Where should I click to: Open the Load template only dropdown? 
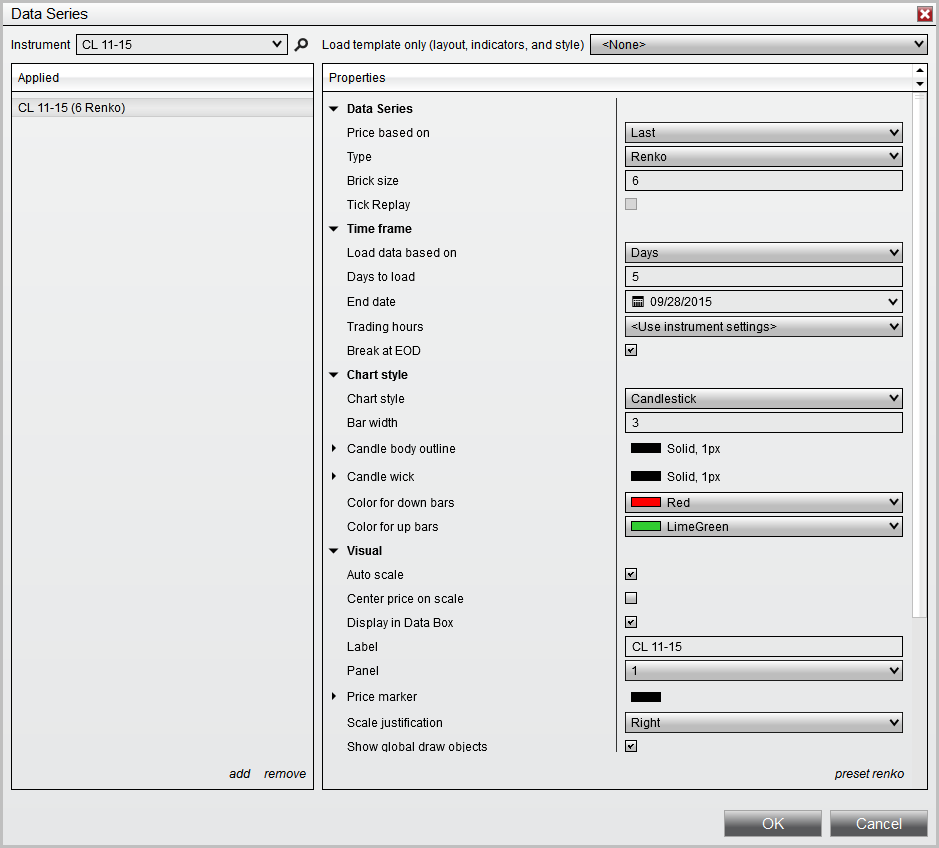click(x=759, y=44)
